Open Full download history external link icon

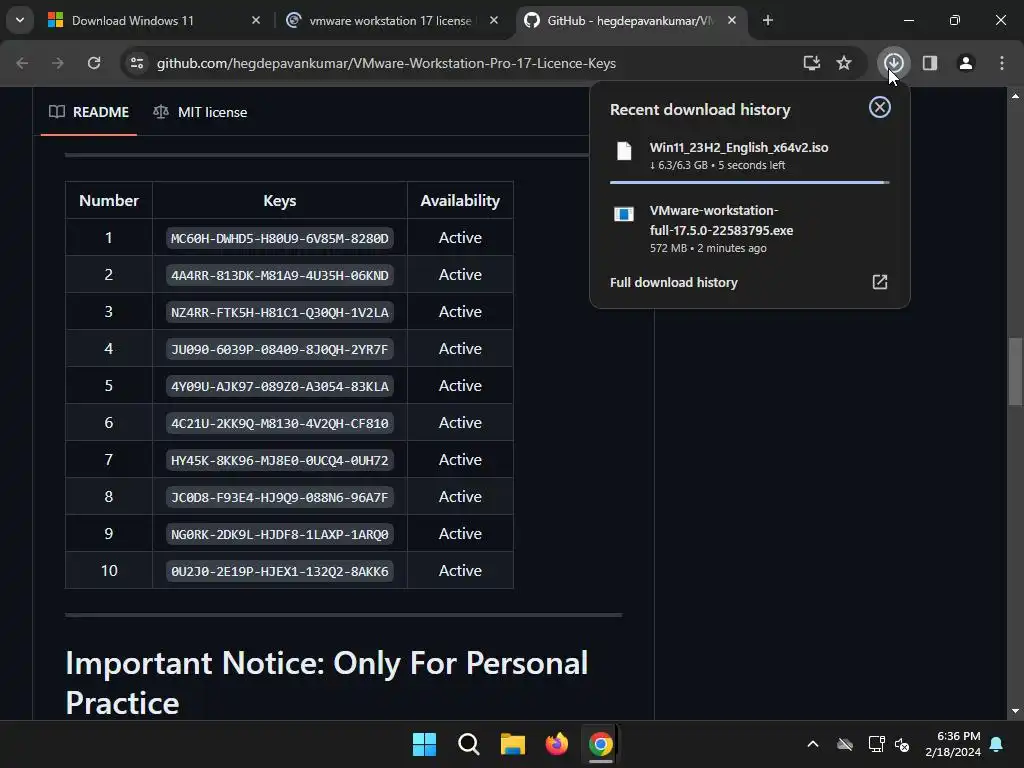pos(880,282)
